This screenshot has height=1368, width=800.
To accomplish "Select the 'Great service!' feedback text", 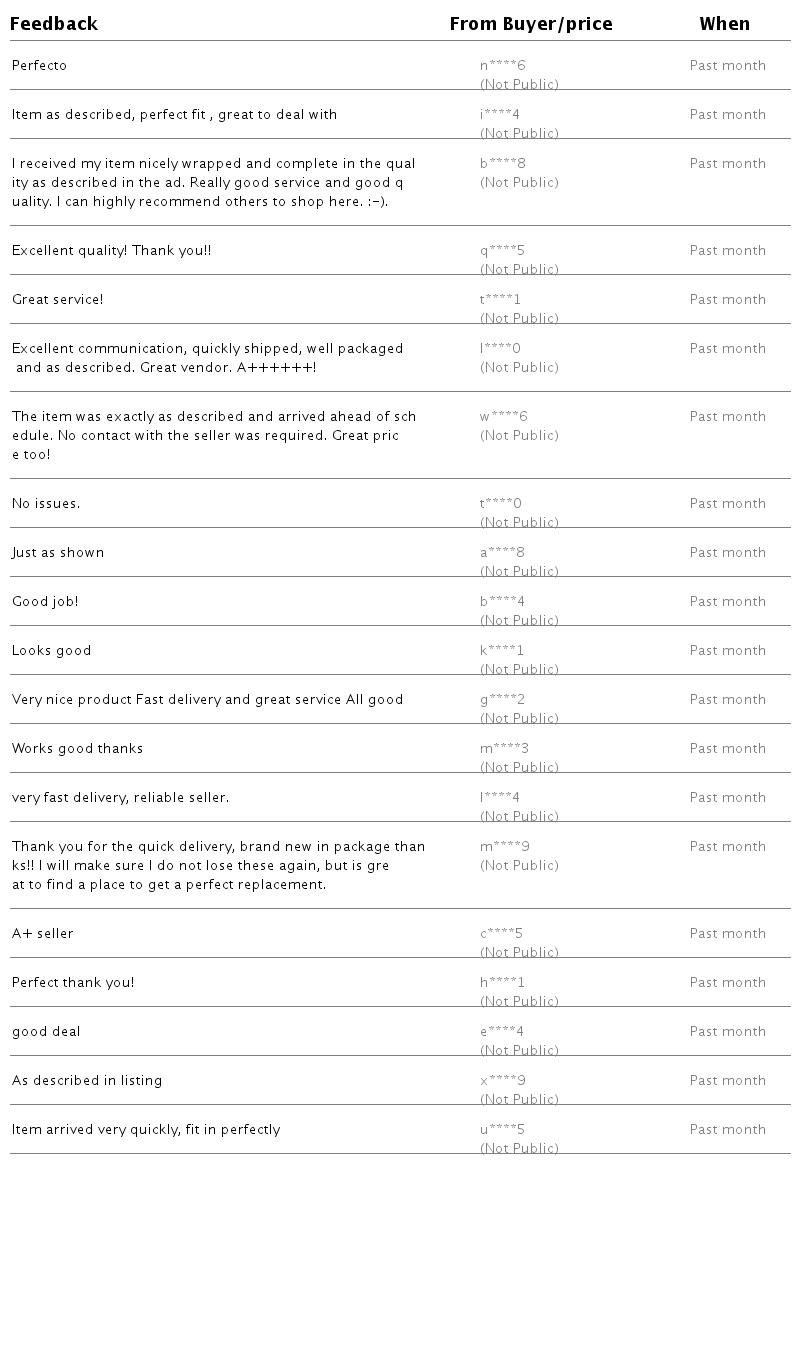I will 57,300.
